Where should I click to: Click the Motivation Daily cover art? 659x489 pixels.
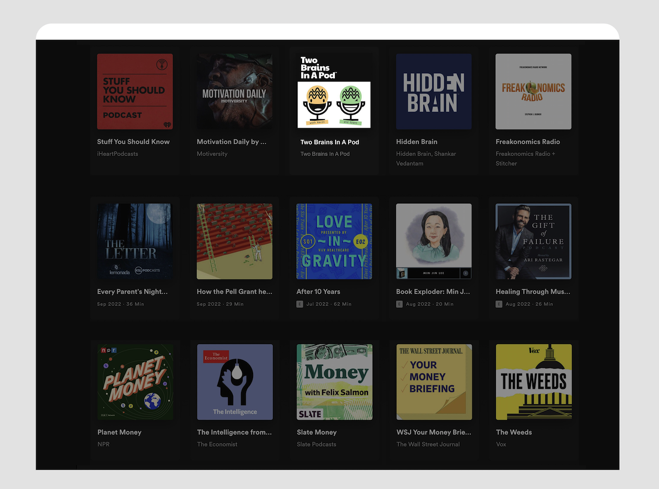(x=234, y=92)
